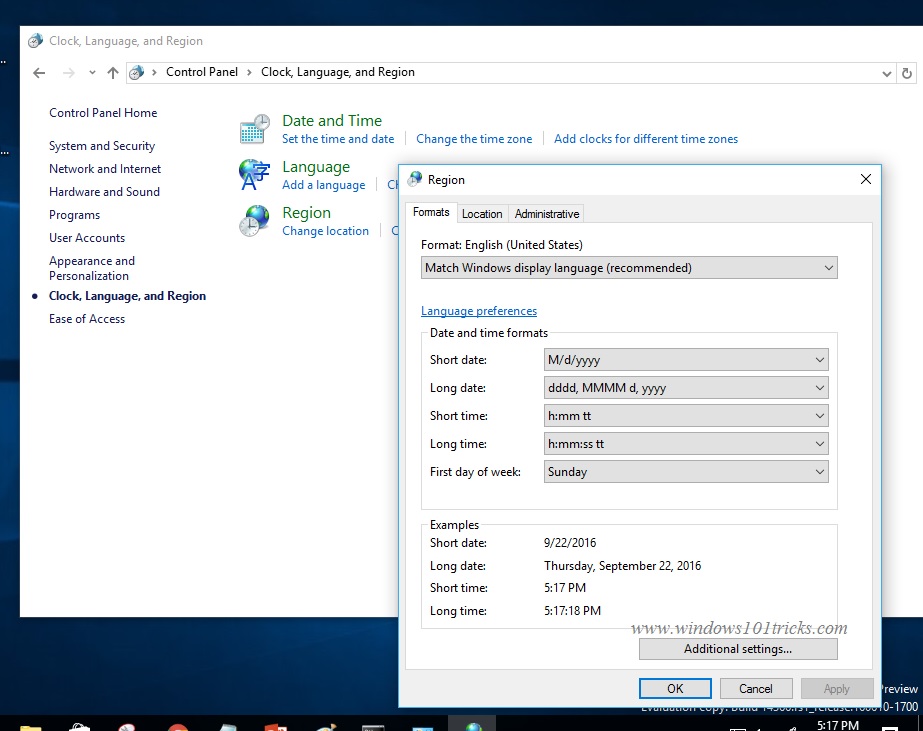Expand the address bar history dropdown
923x731 pixels.
887,74
